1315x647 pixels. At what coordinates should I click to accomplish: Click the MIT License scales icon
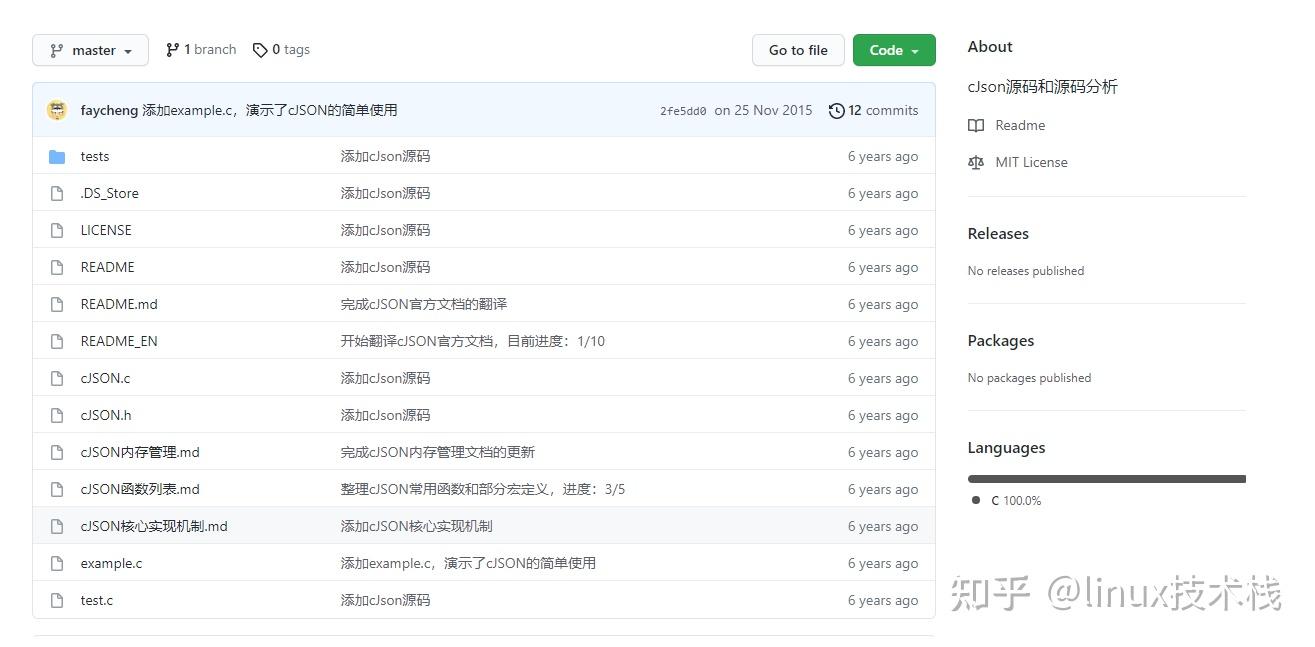tap(975, 162)
